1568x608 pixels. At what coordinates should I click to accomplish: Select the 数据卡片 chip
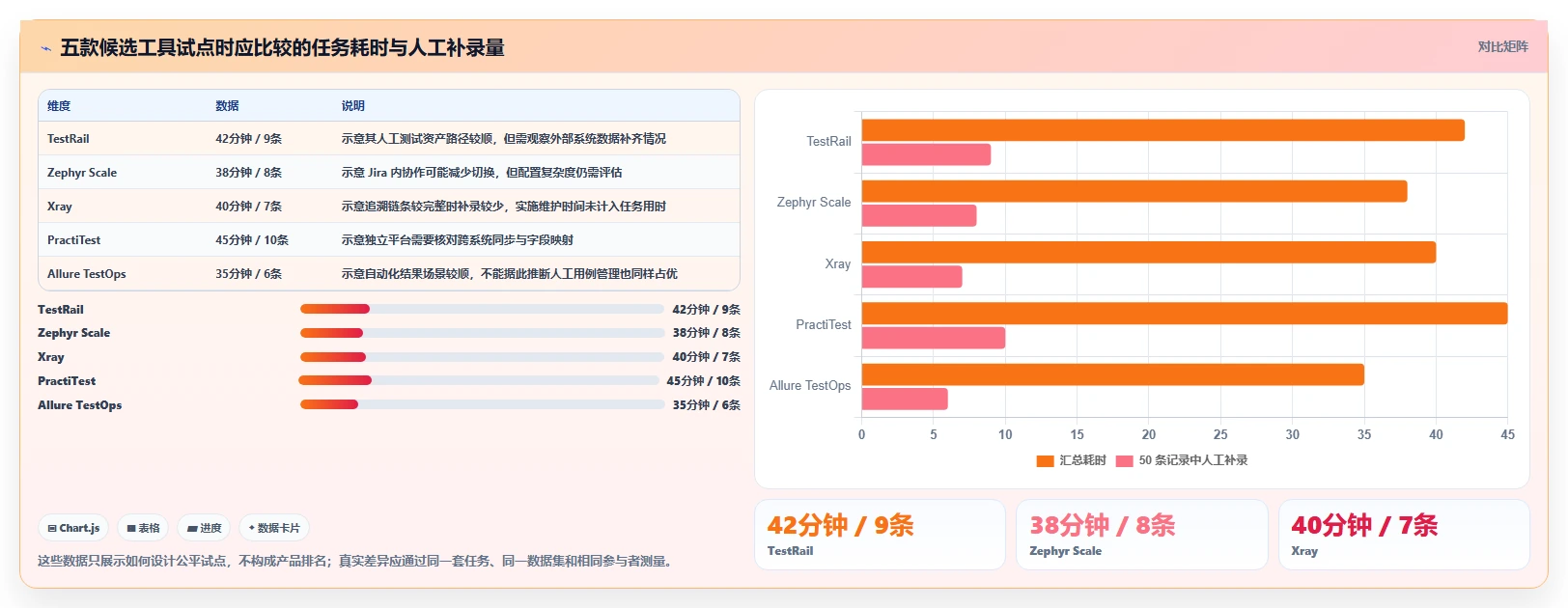274,528
